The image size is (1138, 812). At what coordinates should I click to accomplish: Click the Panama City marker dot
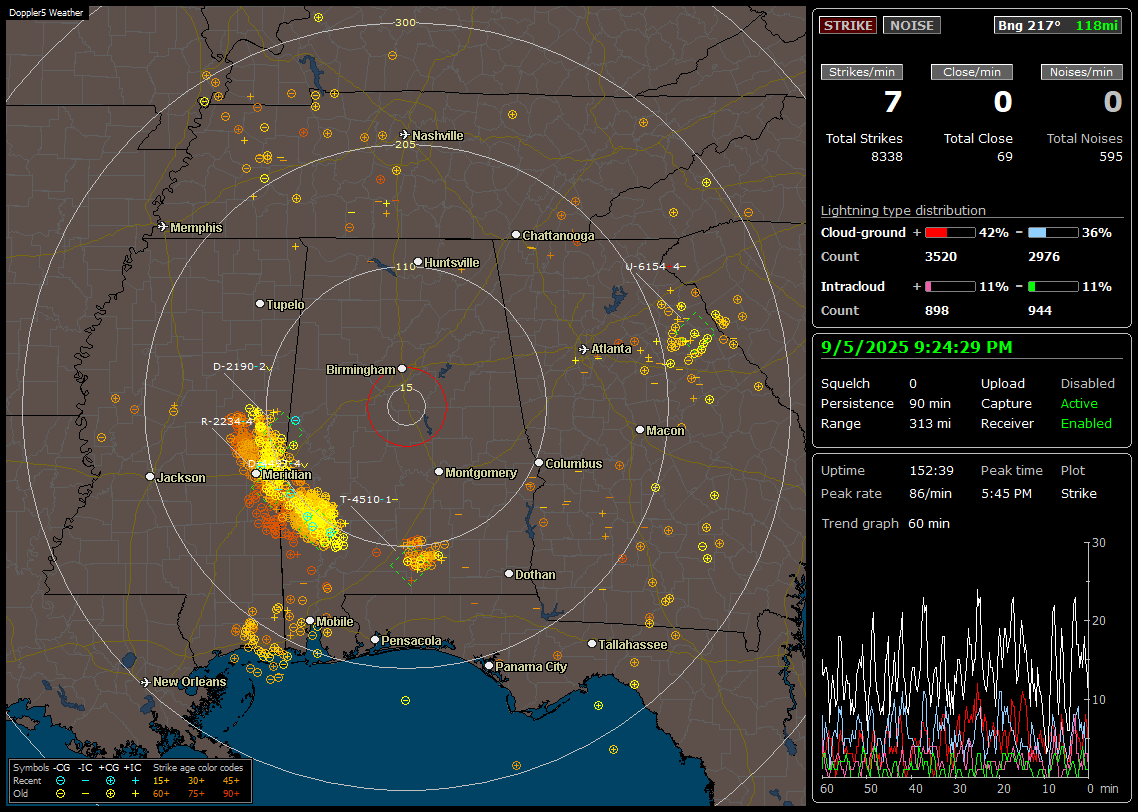[x=489, y=665]
